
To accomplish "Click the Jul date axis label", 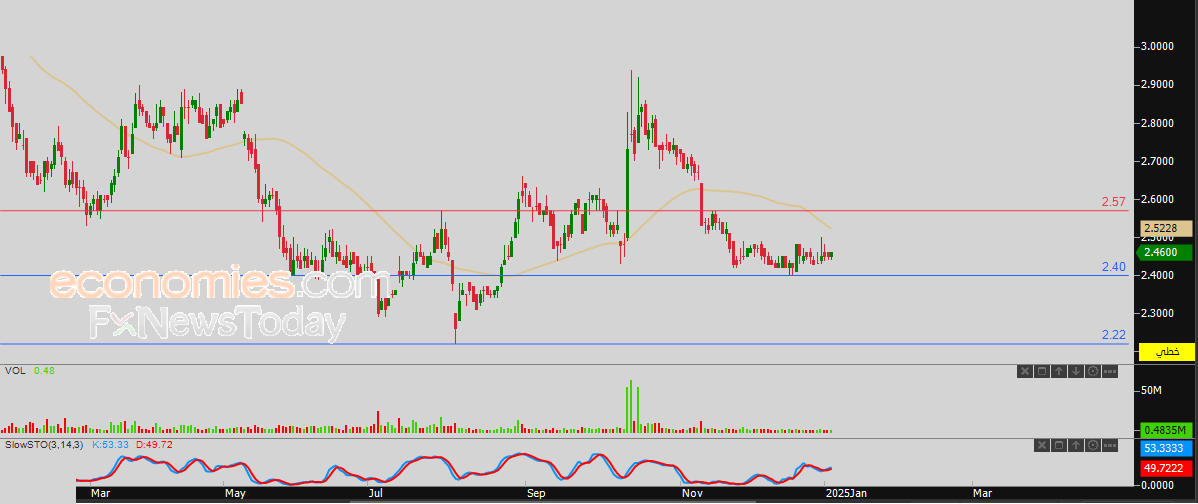I will (x=375, y=495).
